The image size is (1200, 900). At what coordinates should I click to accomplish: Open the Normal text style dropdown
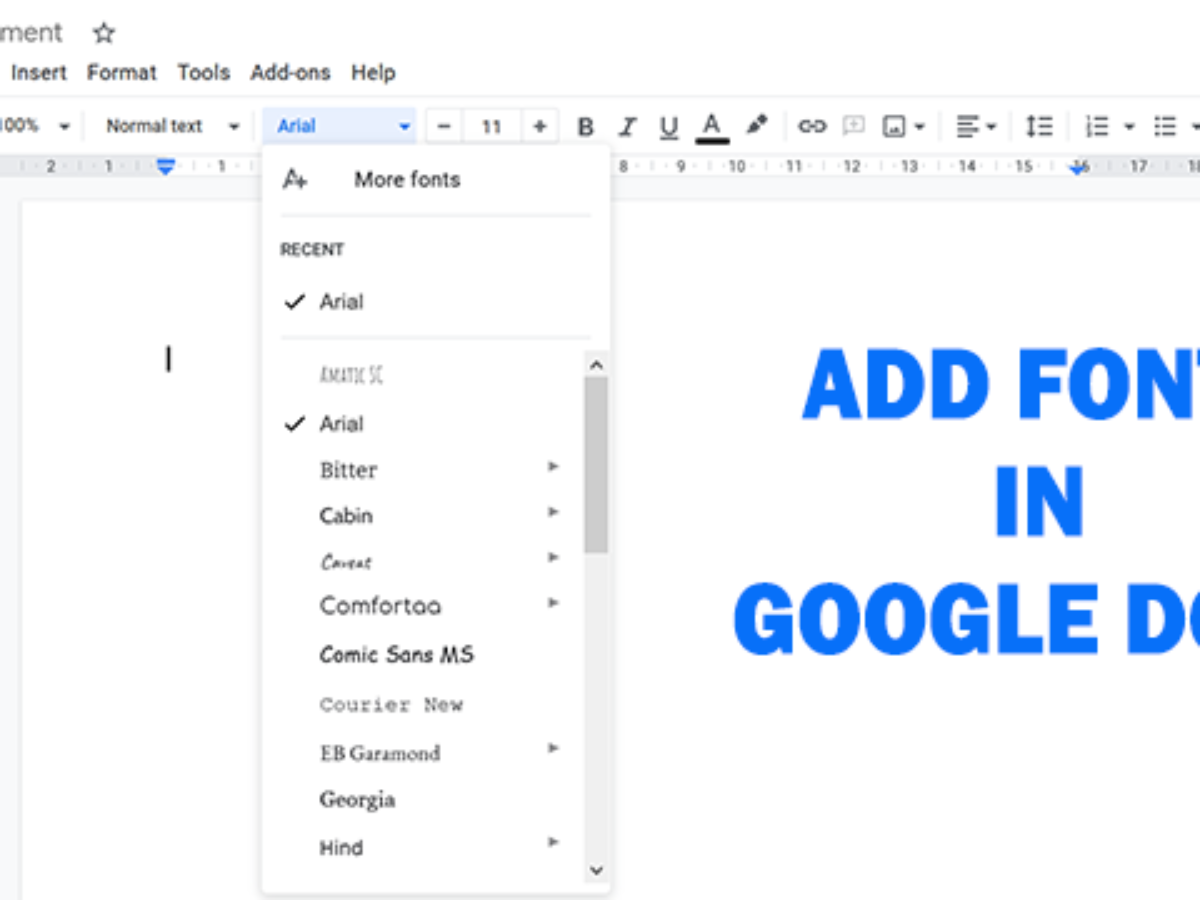(x=173, y=126)
